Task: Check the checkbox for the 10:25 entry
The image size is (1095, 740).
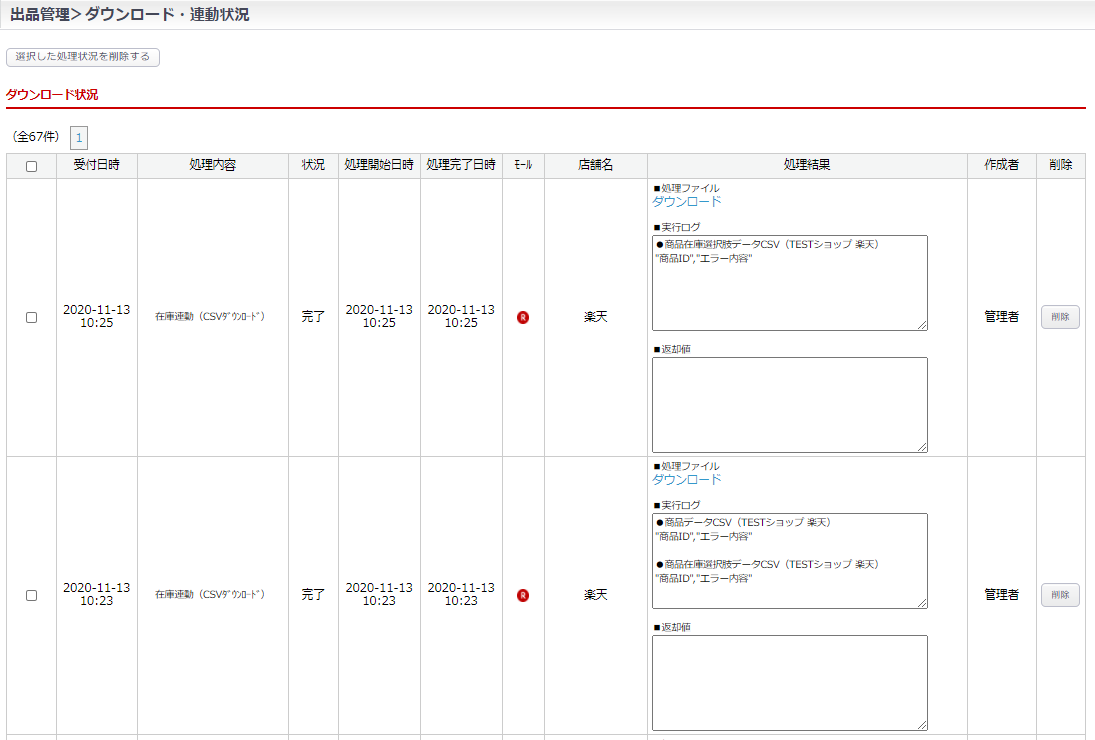Action: click(x=31, y=317)
